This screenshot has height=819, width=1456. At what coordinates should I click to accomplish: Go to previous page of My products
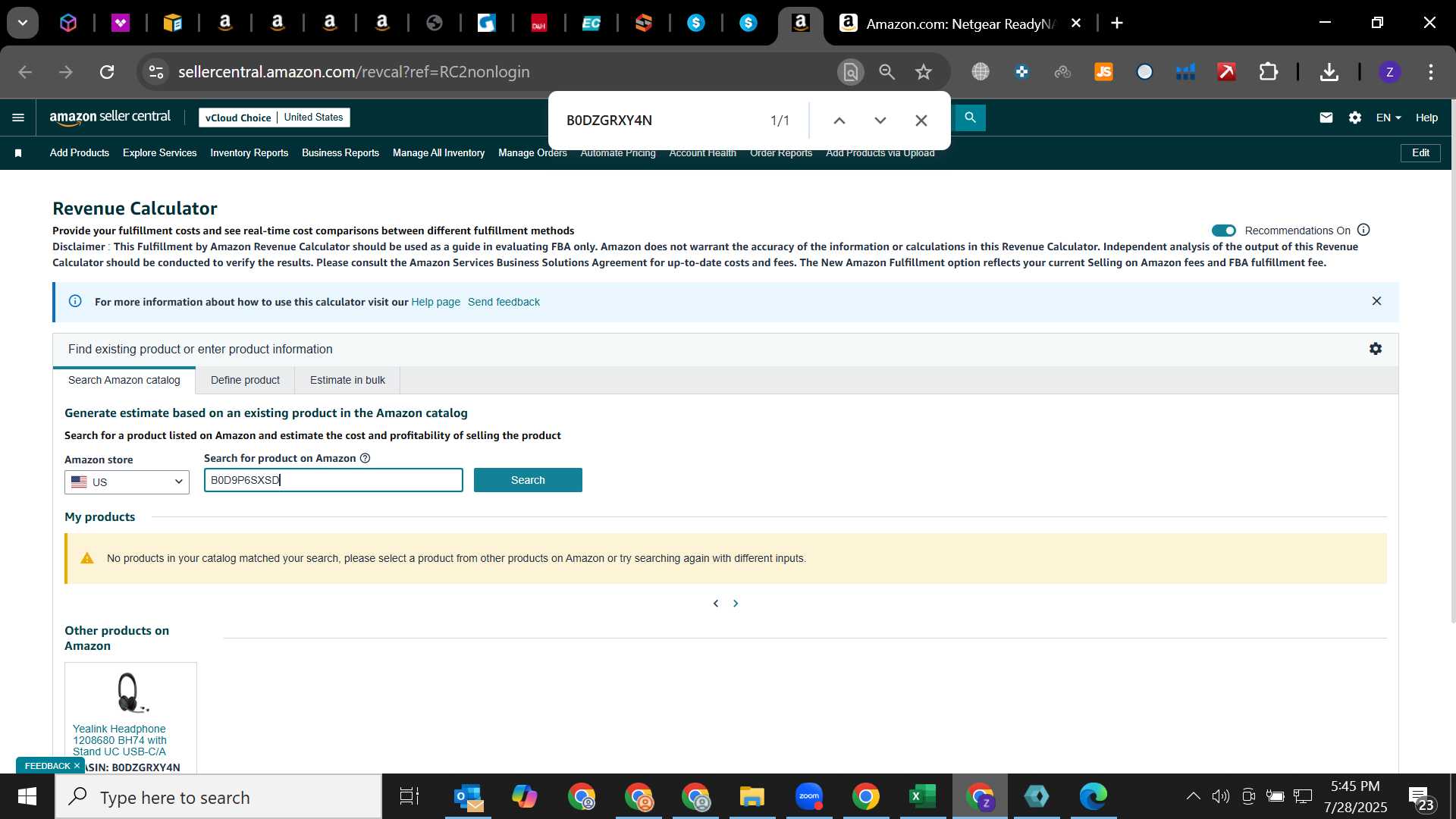click(716, 604)
